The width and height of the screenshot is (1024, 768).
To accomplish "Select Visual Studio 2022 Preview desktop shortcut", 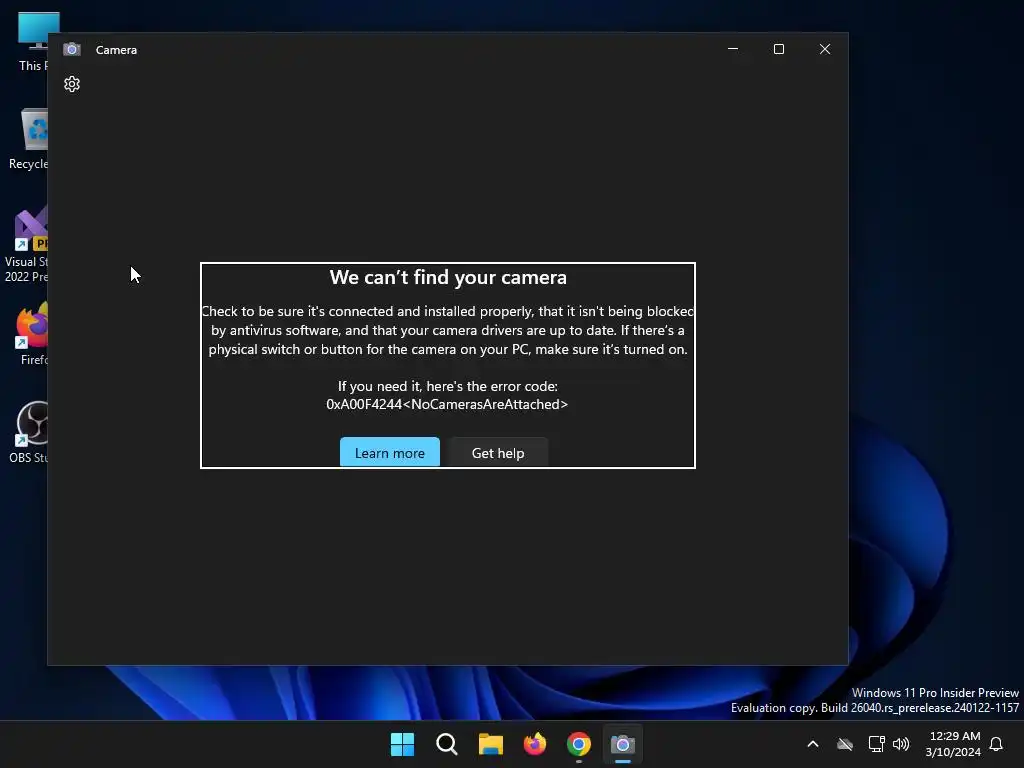I will (x=25, y=246).
